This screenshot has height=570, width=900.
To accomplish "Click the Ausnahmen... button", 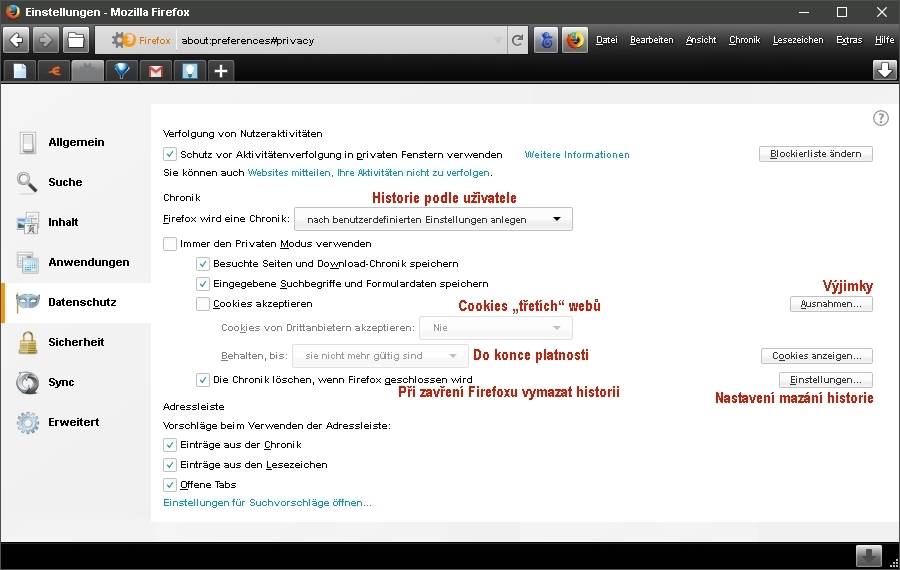I will coord(831,304).
